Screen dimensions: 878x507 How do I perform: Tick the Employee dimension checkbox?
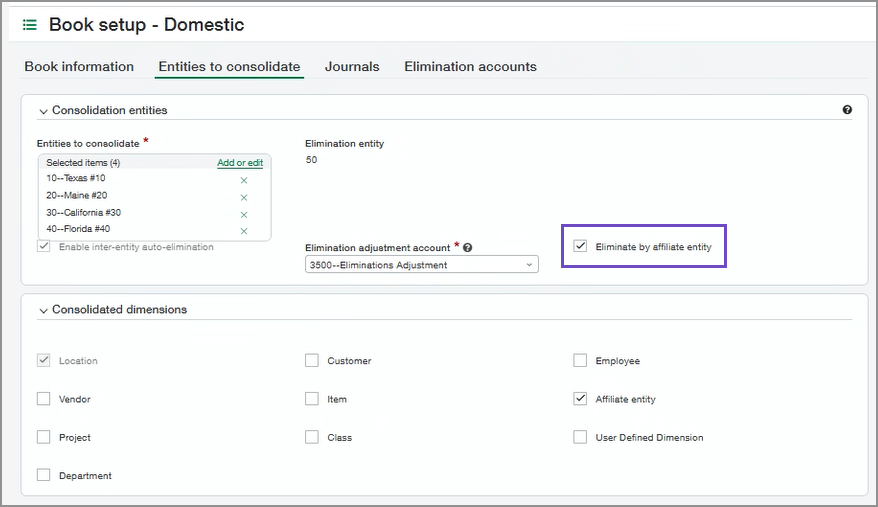581,361
